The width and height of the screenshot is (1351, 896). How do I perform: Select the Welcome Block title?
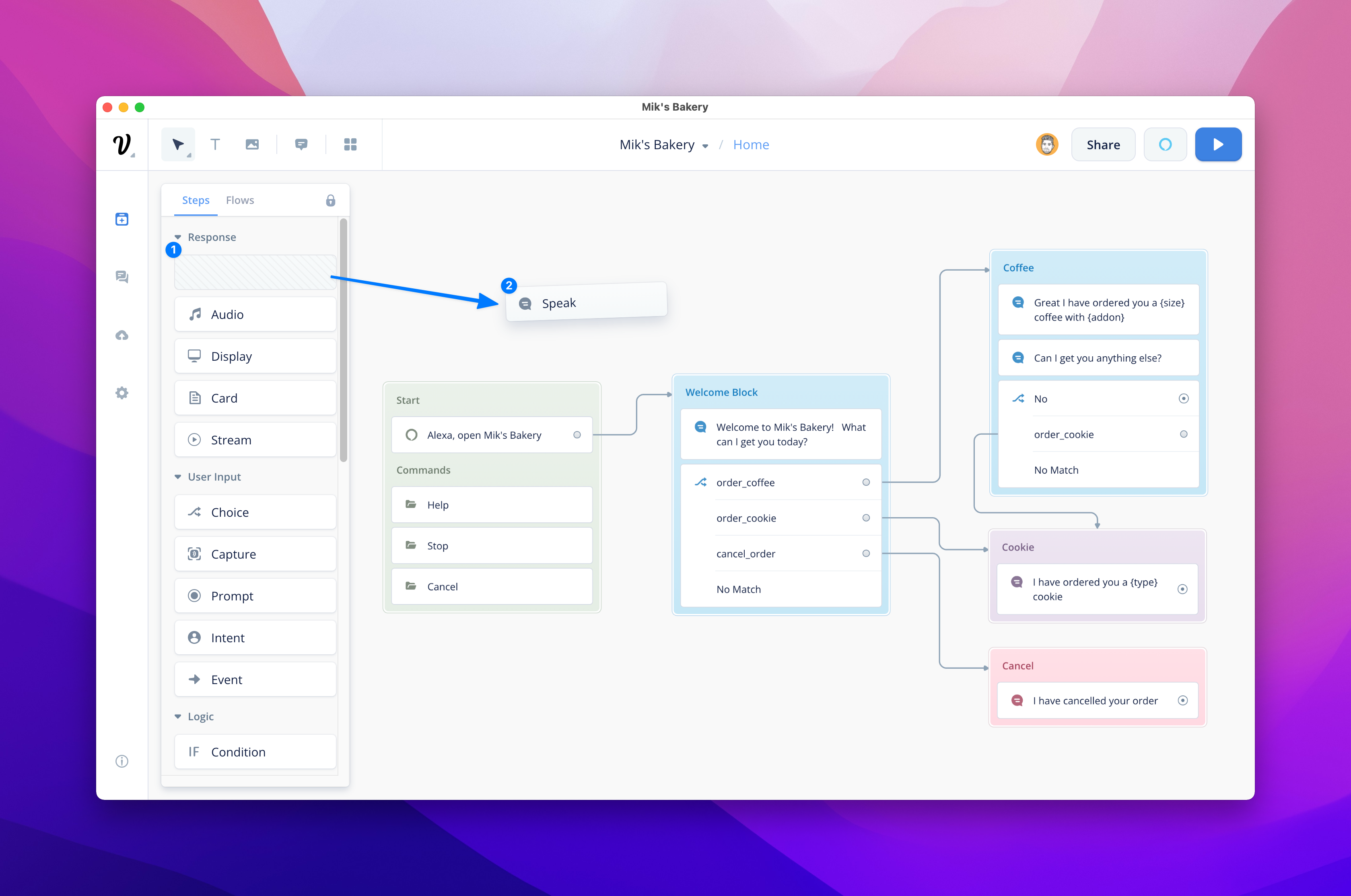pyautogui.click(x=721, y=392)
